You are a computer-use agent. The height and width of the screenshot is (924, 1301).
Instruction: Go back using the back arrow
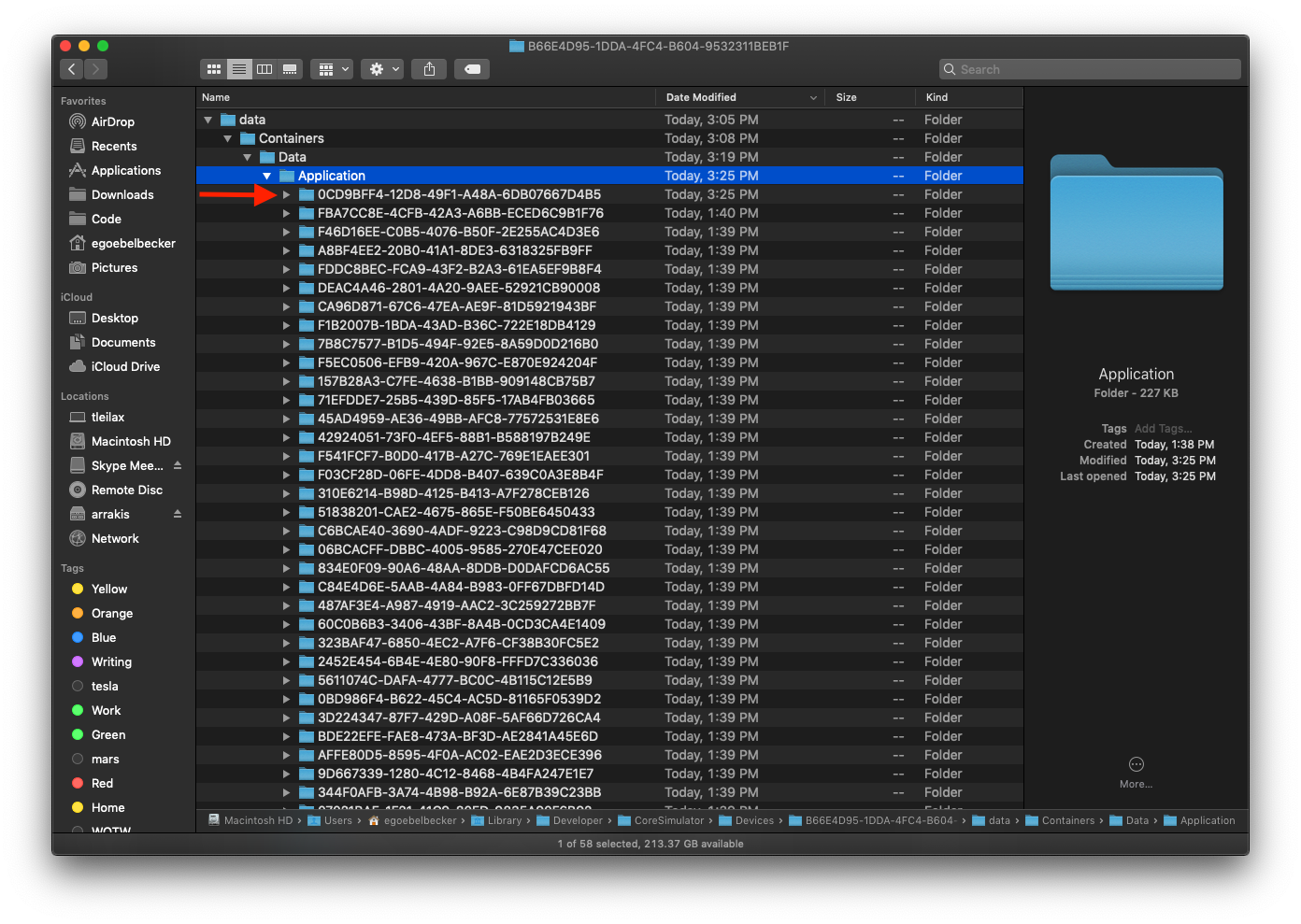tap(72, 69)
